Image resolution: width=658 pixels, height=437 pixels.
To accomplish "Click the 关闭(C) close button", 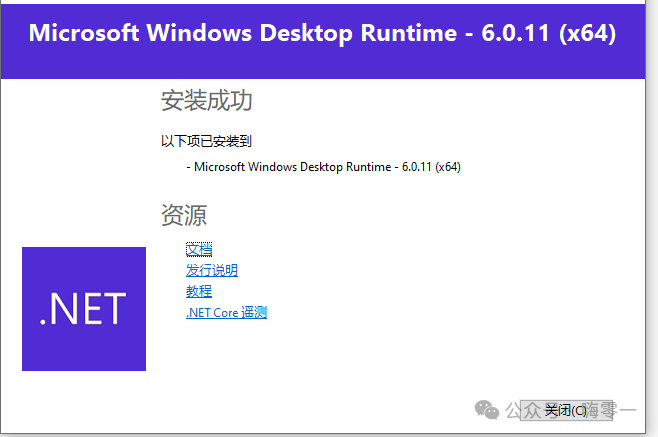I will click(567, 410).
